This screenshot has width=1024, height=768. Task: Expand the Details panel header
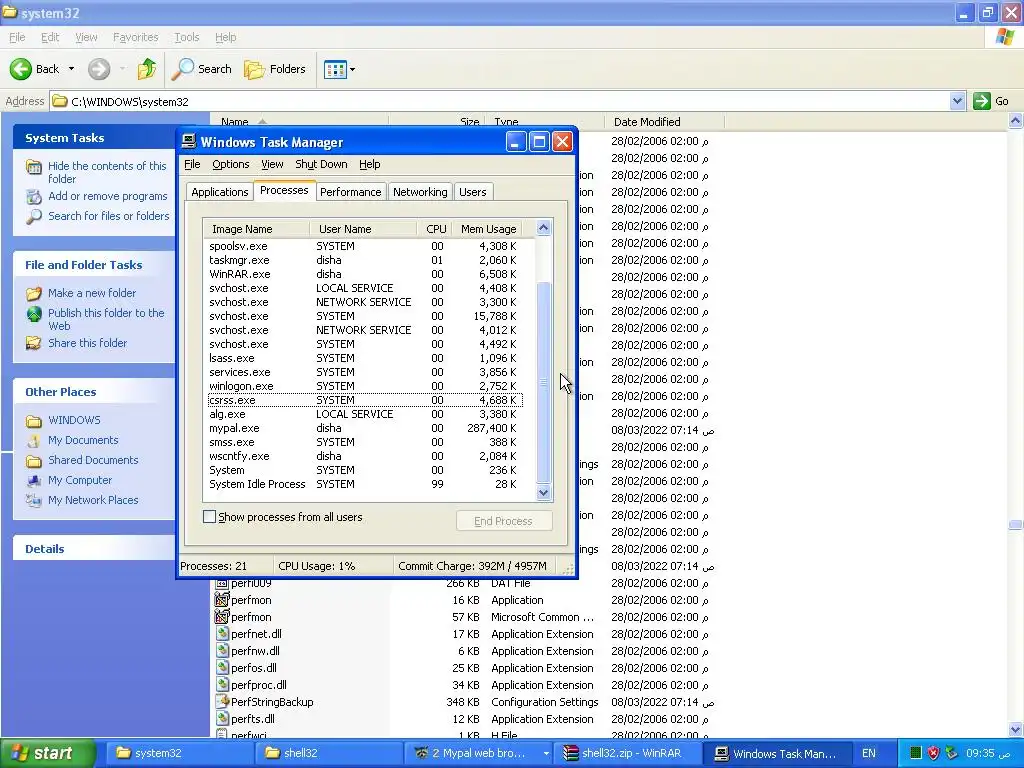[x=93, y=549]
